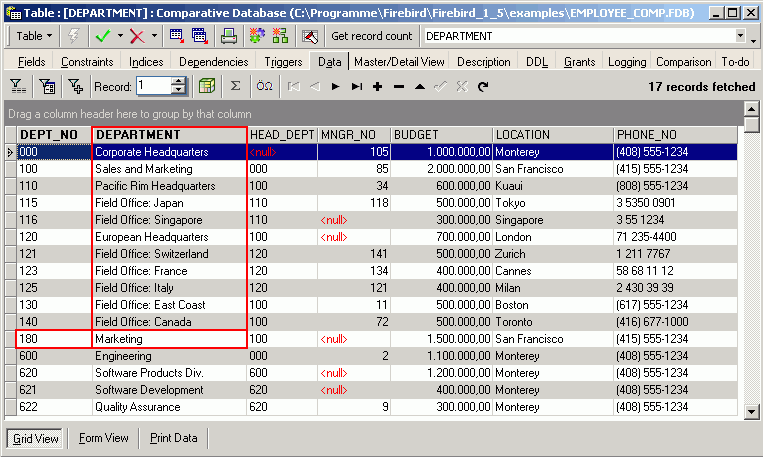
Task: Select the 'Marketing' department cell
Action: [169, 339]
